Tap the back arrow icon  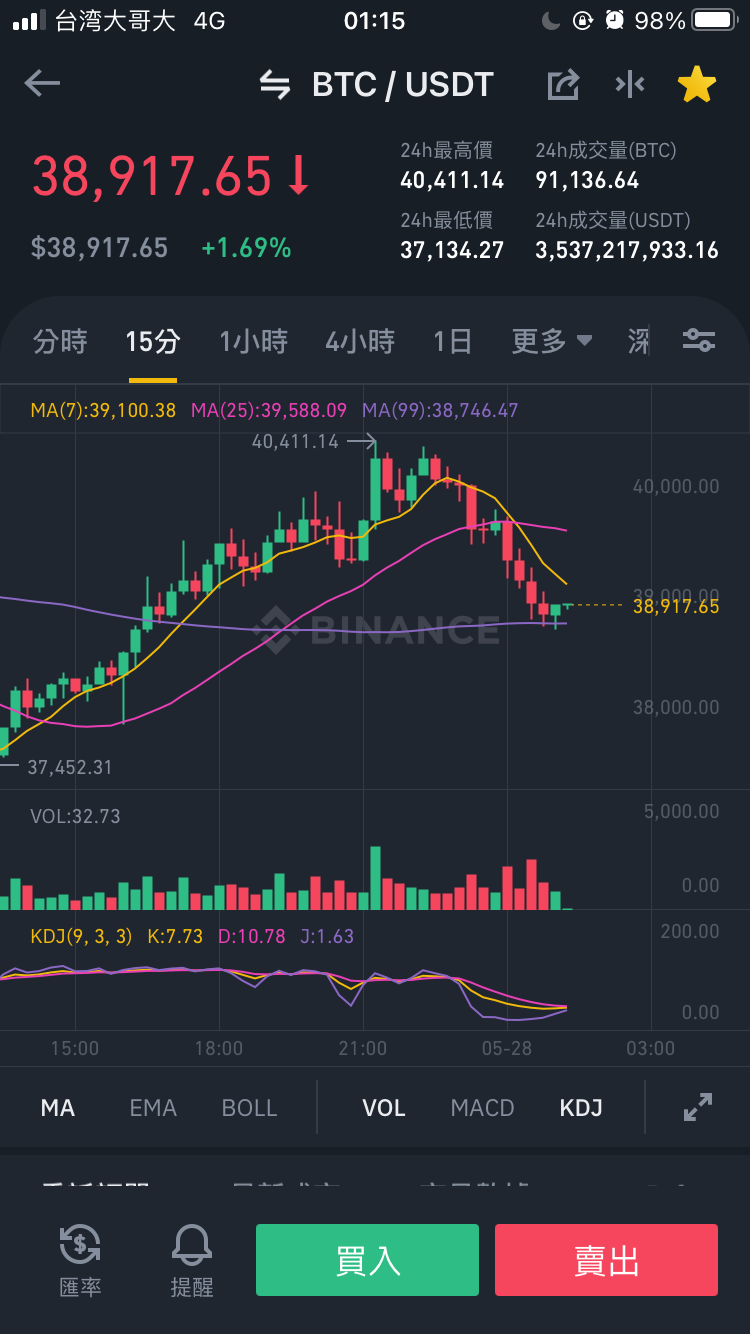click(x=42, y=84)
